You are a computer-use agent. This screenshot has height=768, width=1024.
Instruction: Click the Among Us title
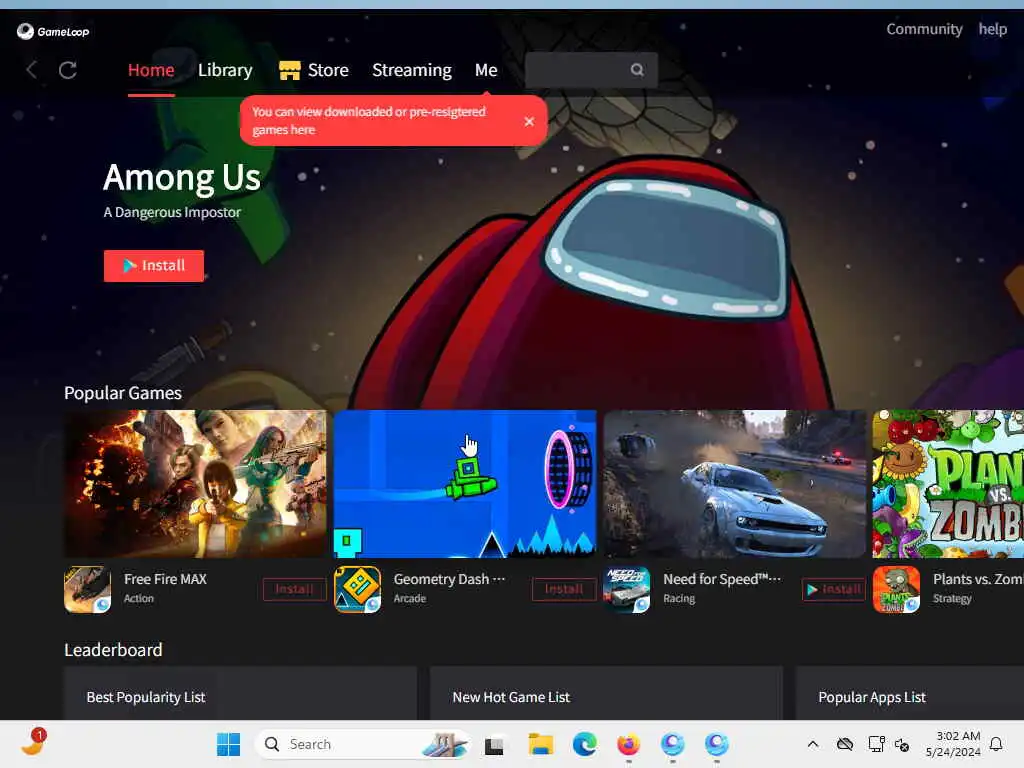[x=182, y=178]
